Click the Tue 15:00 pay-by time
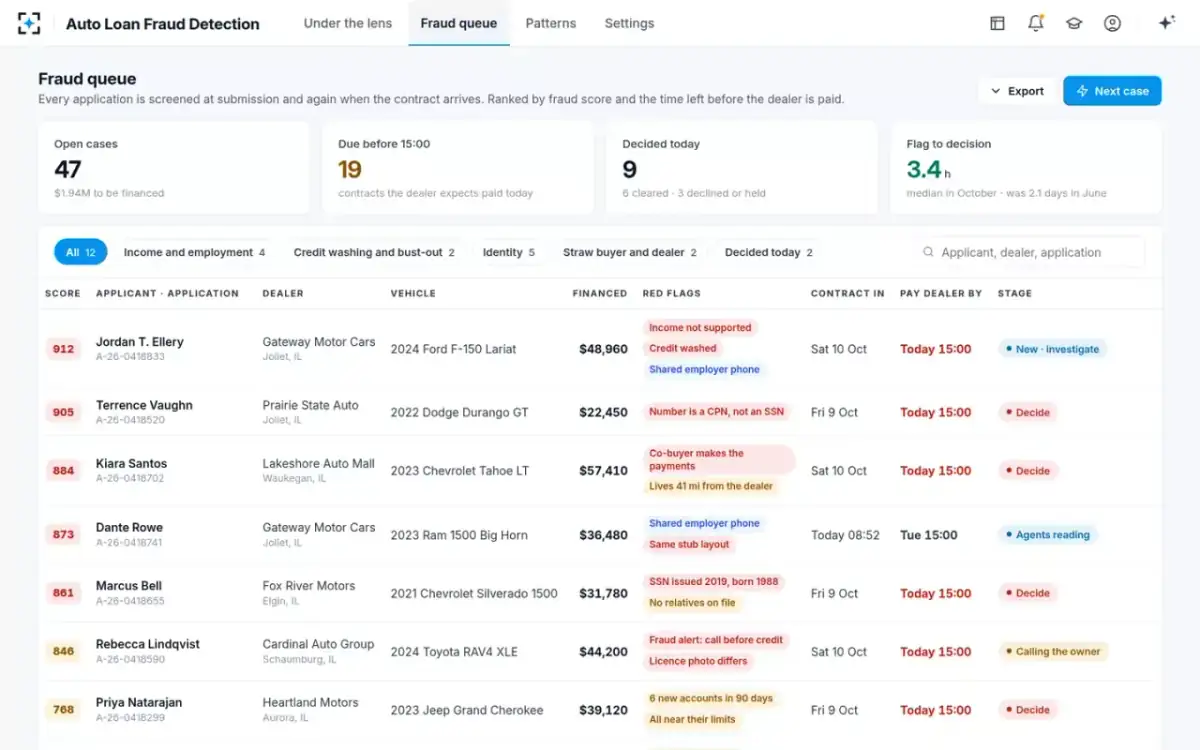The width and height of the screenshot is (1200, 750). [929, 535]
